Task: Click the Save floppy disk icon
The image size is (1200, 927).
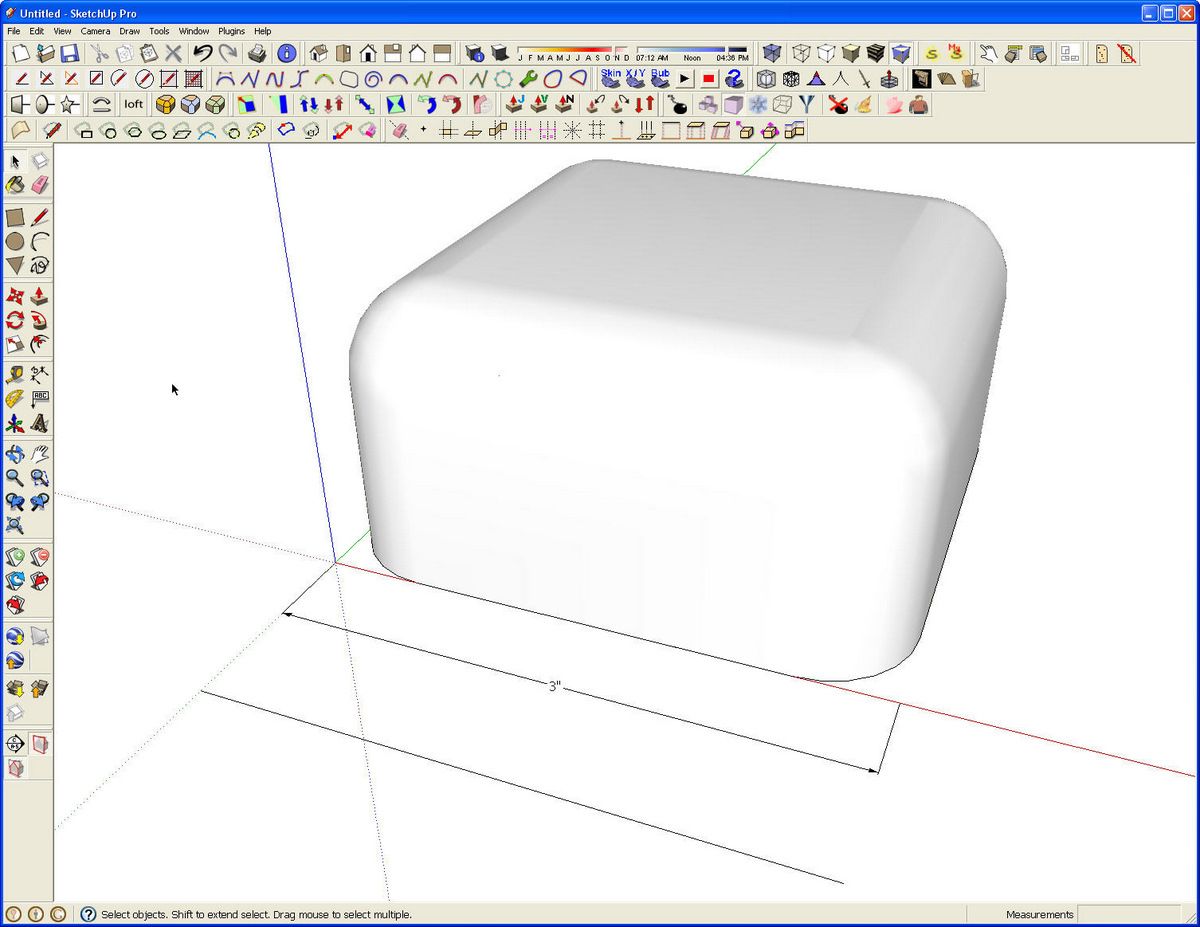Action: tap(69, 53)
